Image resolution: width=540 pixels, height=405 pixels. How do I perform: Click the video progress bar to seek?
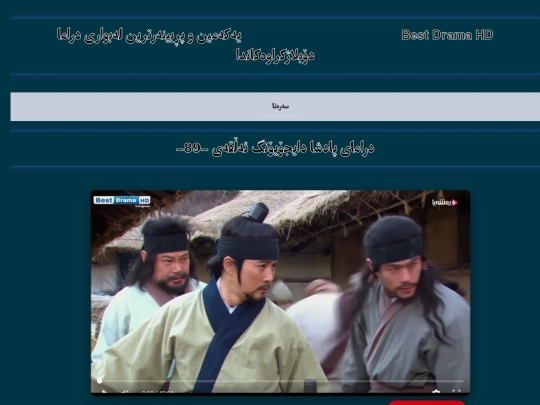(281, 381)
